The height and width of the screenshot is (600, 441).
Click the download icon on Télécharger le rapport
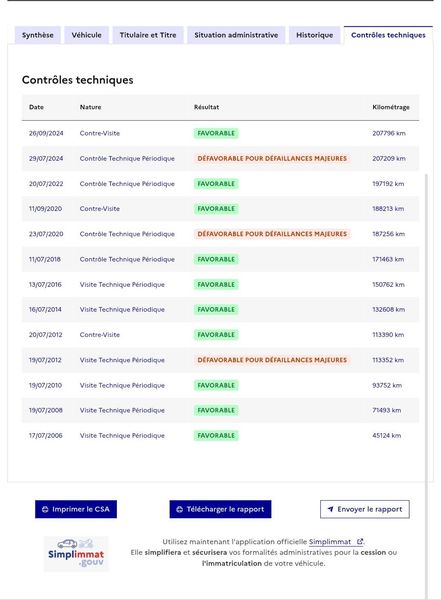coord(179,509)
